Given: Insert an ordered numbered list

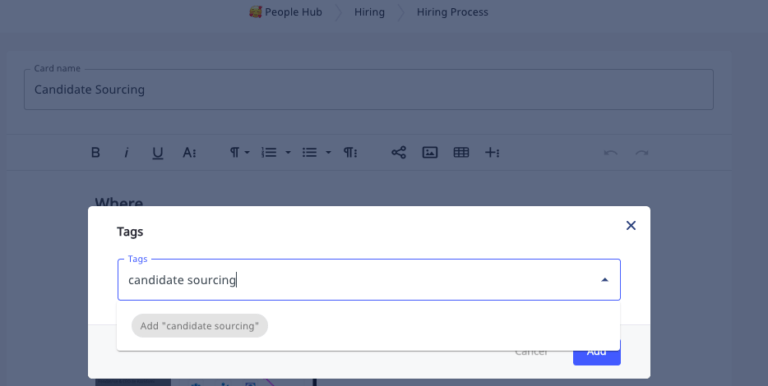Looking at the screenshot, I should coord(269,152).
